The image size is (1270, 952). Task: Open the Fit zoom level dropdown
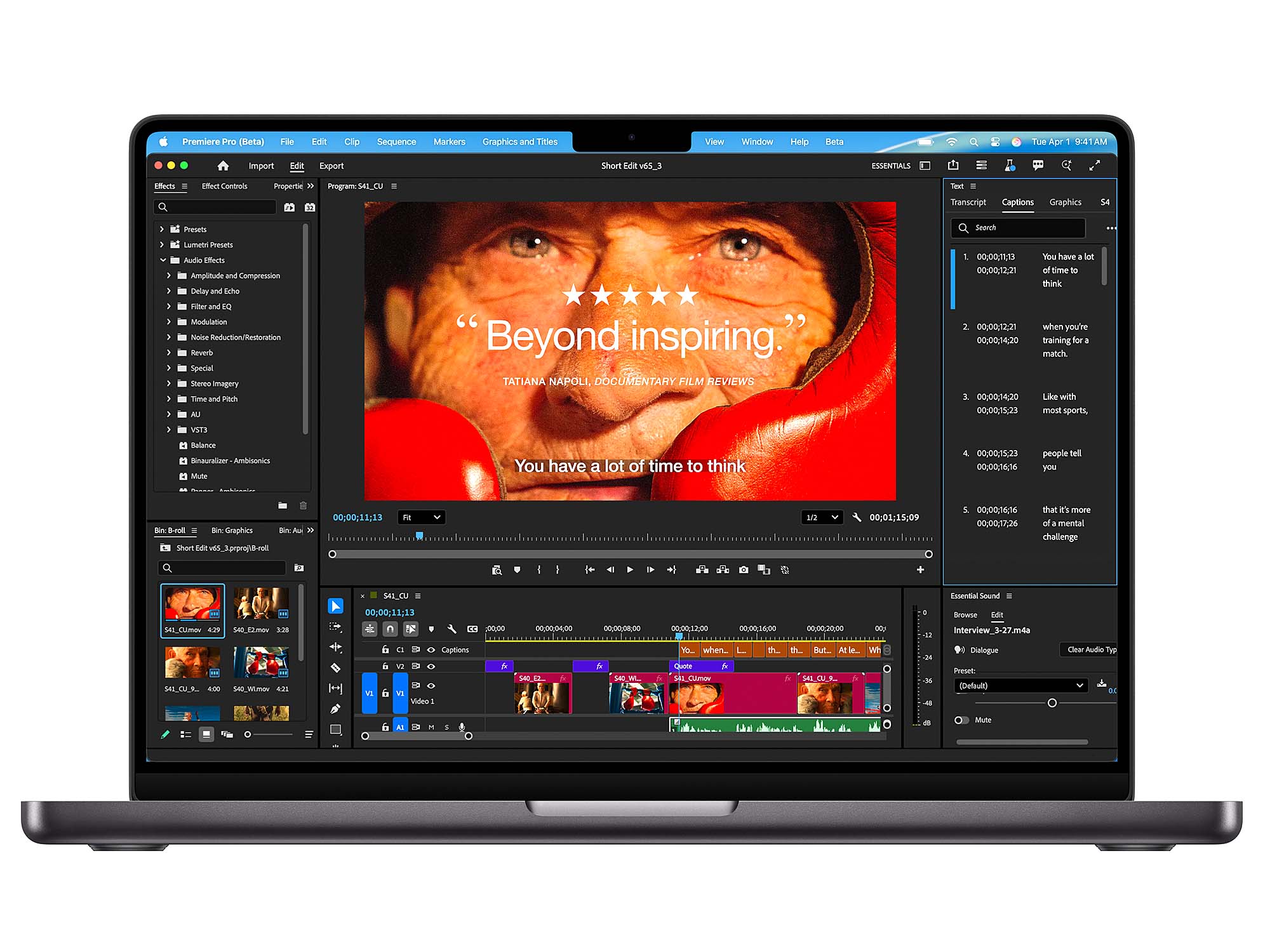pos(422,517)
